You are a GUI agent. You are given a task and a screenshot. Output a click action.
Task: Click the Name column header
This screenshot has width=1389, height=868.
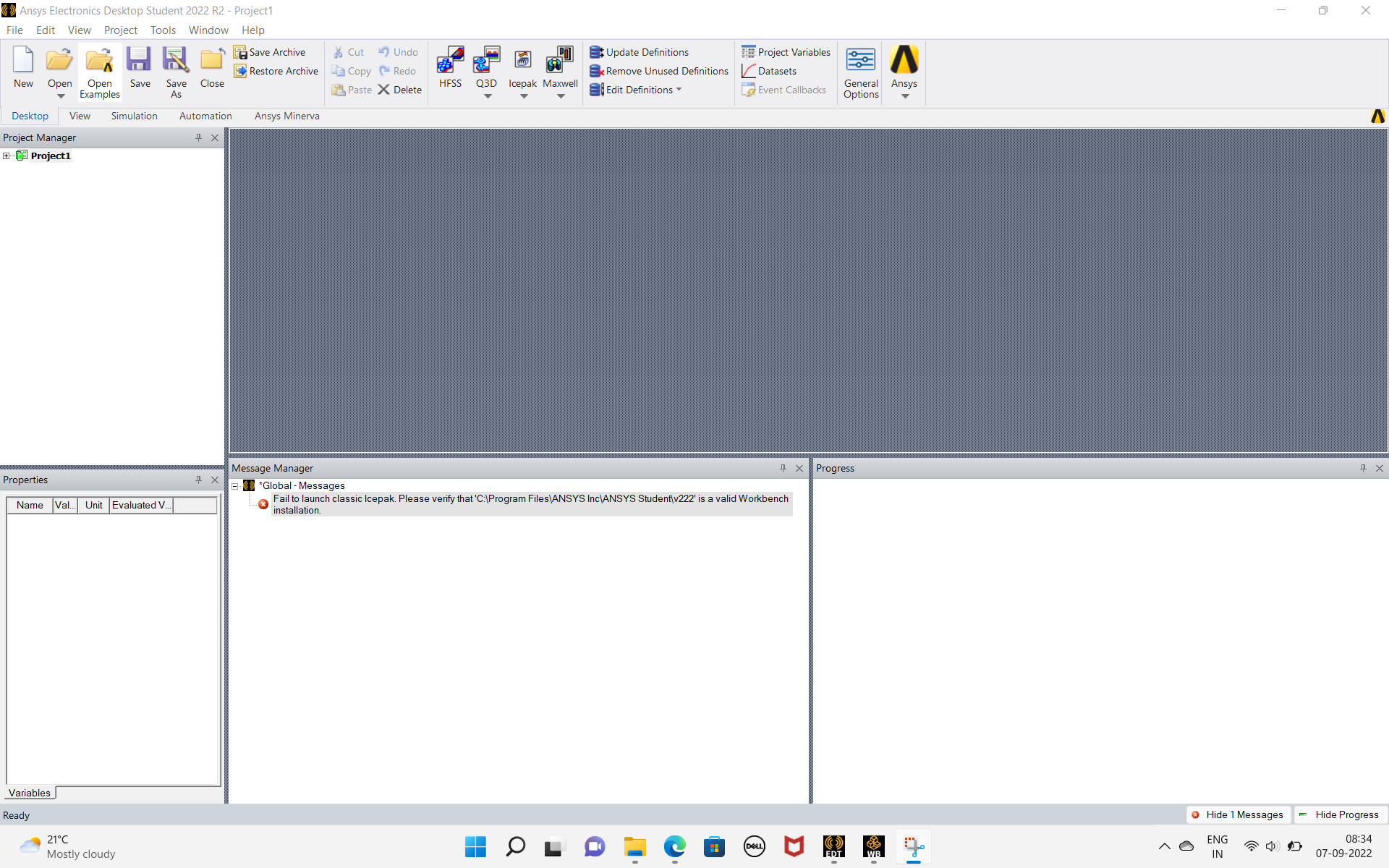30,505
